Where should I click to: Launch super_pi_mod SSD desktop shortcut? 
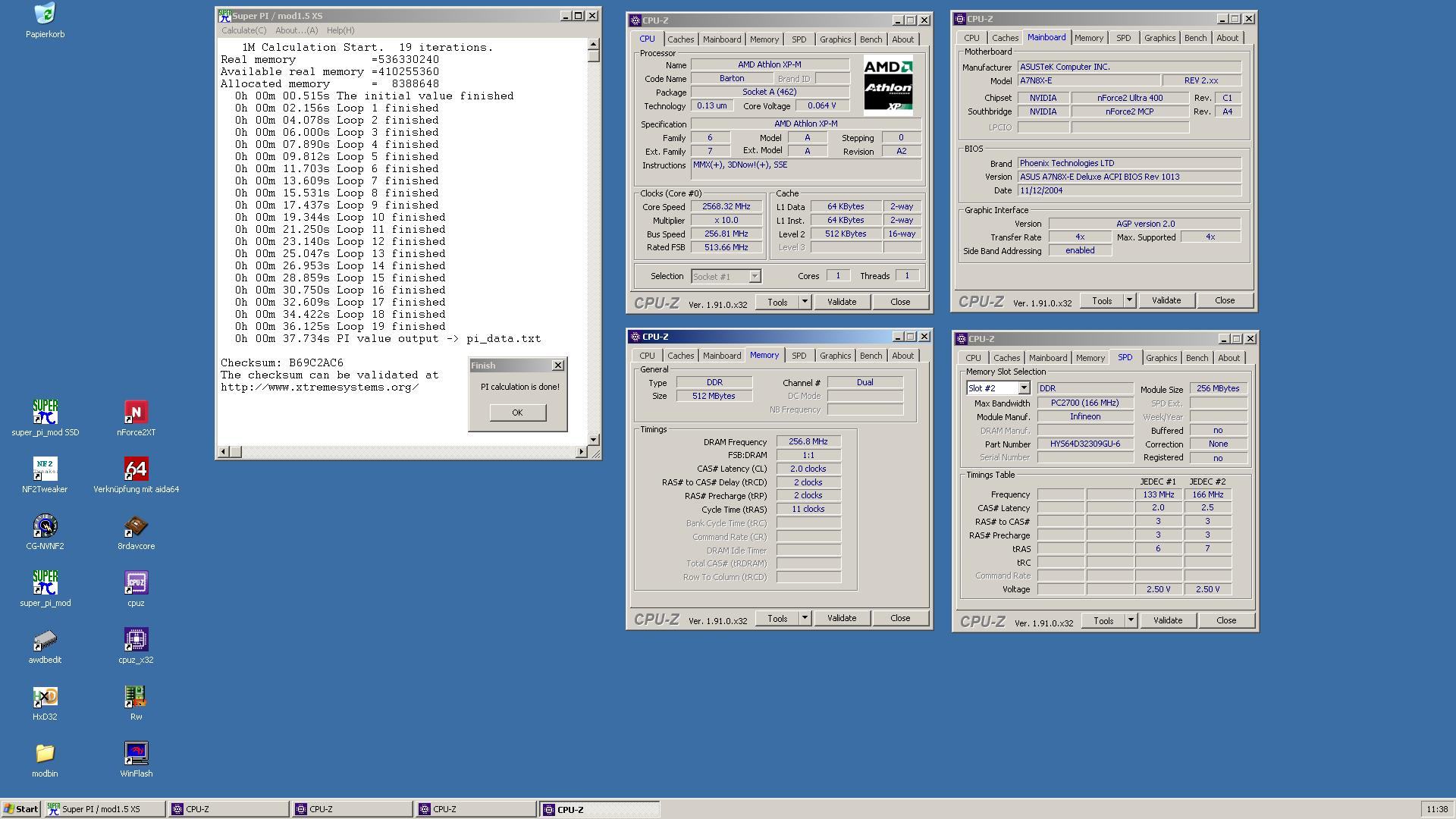click(x=45, y=418)
